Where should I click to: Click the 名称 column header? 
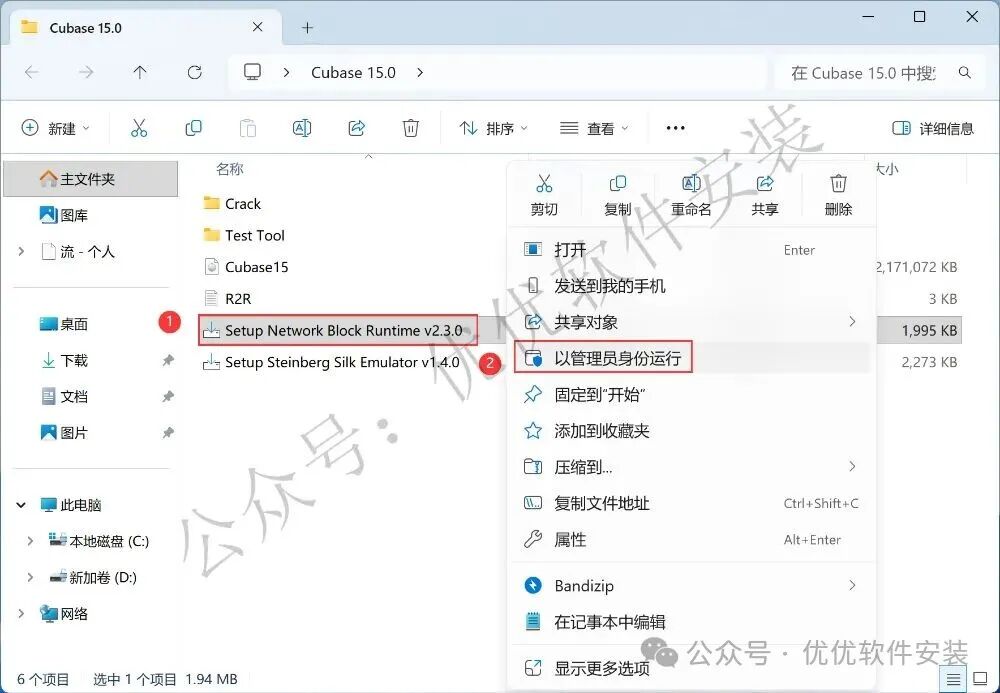pos(230,169)
